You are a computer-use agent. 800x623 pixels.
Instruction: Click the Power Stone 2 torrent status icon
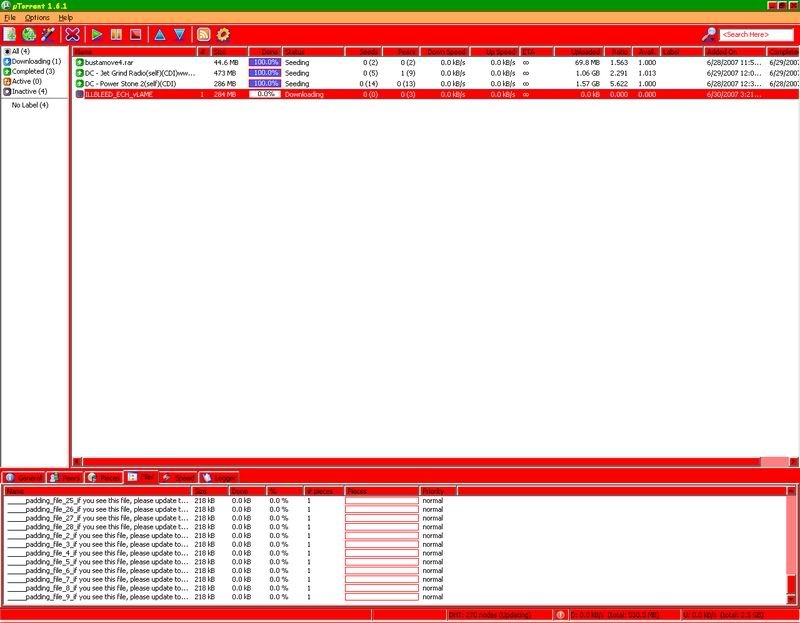(80, 84)
